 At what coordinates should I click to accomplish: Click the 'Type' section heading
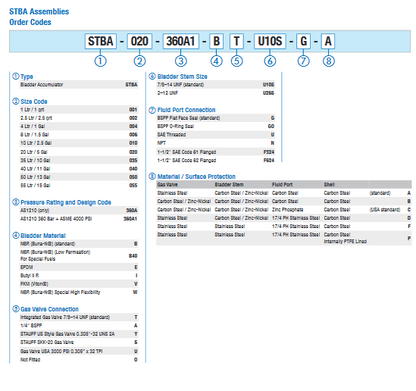tap(27, 76)
